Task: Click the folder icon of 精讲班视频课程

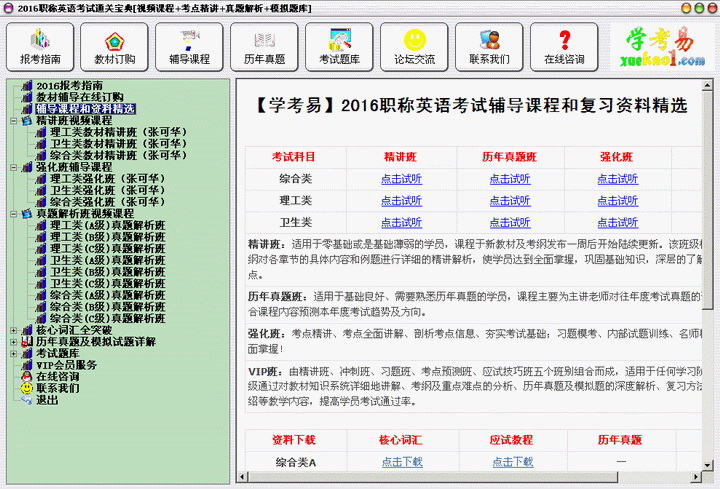Action: pos(28,120)
